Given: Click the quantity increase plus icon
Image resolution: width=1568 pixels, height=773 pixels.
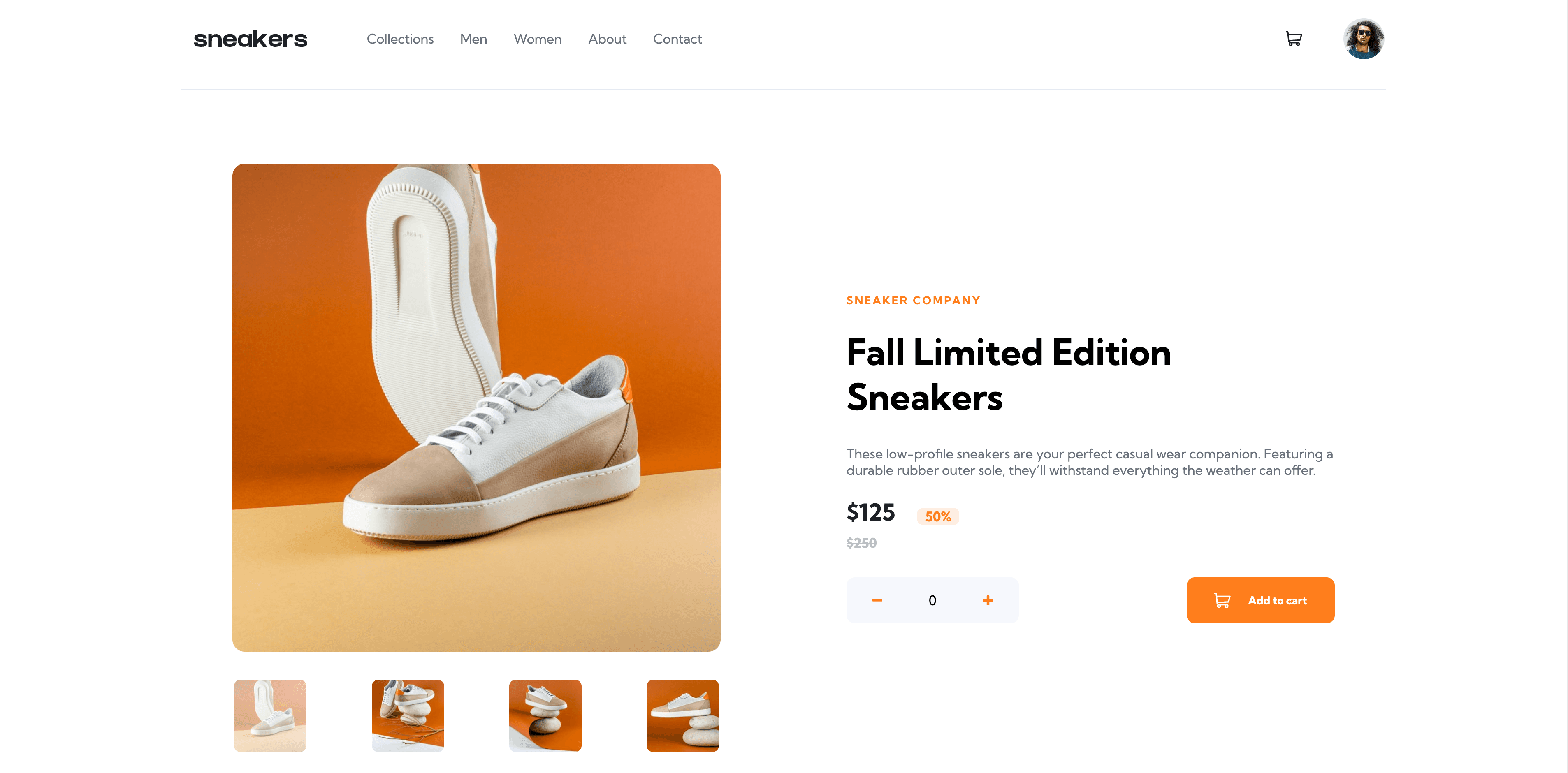Looking at the screenshot, I should tap(989, 600).
